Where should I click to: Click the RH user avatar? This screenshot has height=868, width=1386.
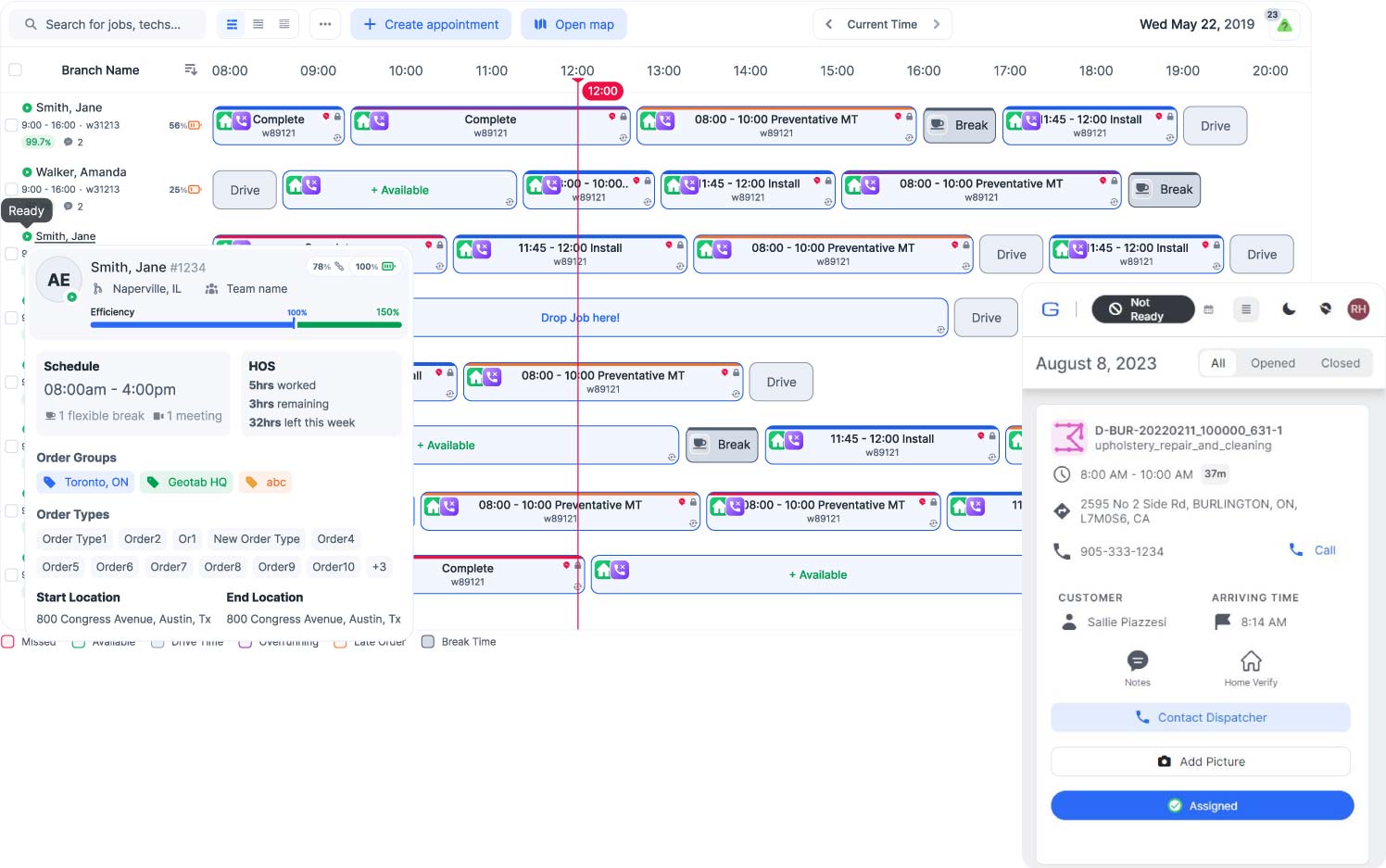[1357, 309]
